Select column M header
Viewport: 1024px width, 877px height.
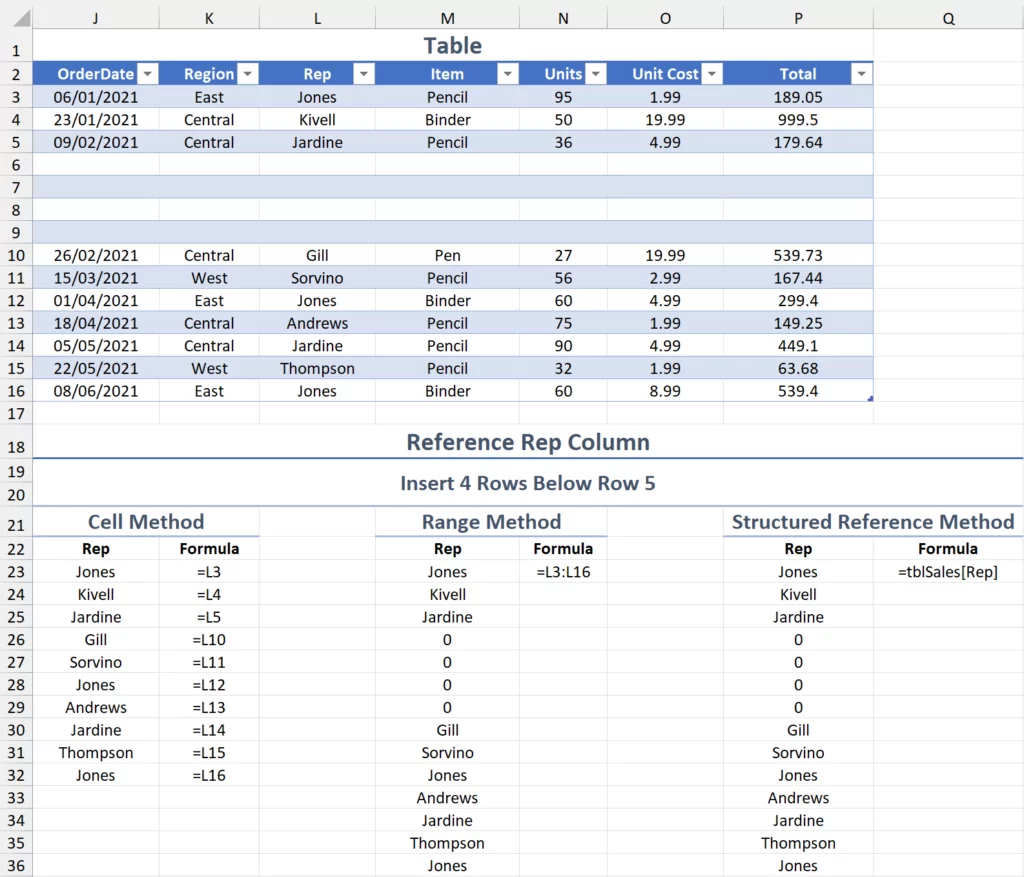[447, 18]
